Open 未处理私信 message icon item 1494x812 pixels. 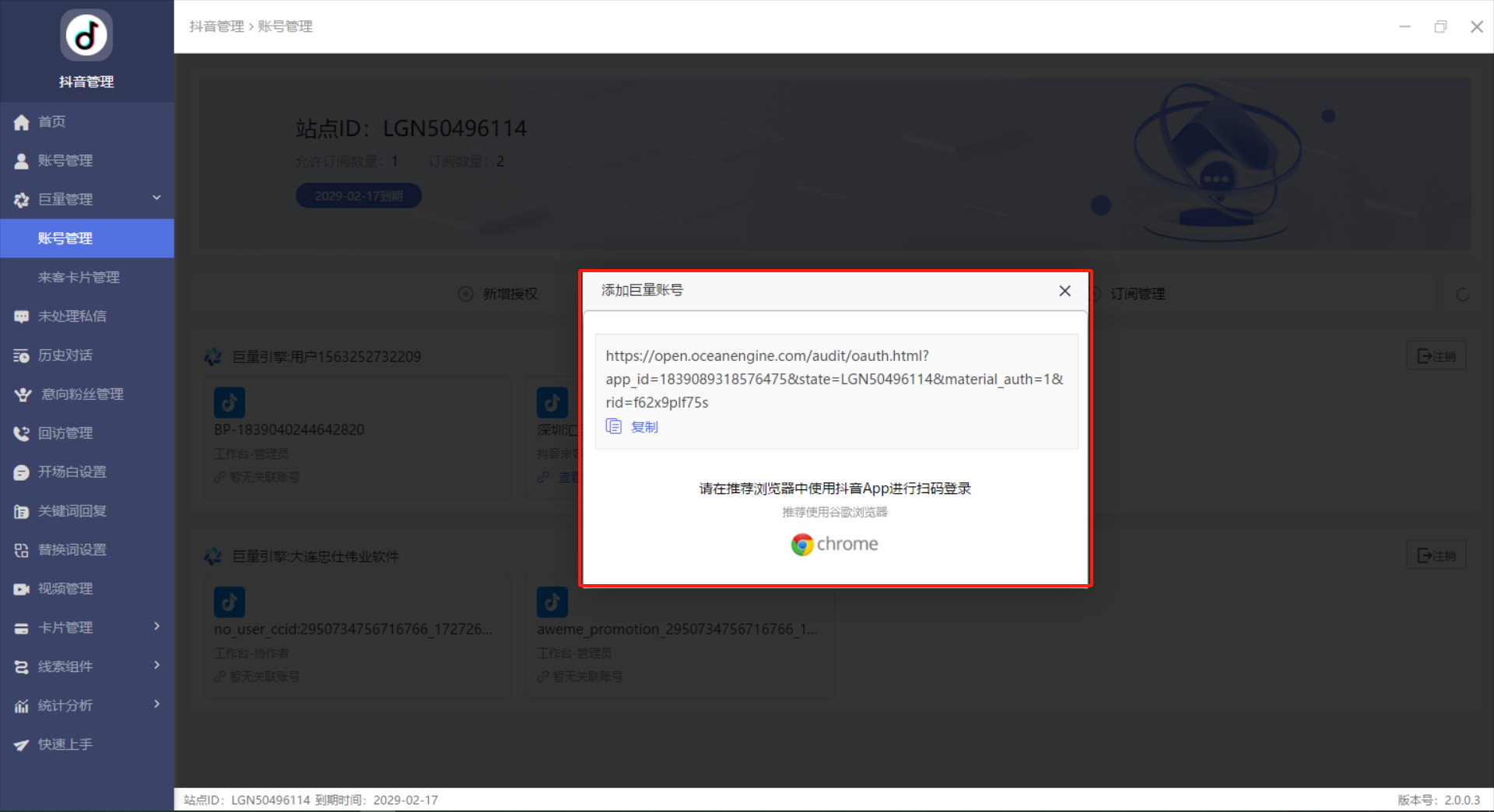[22, 317]
